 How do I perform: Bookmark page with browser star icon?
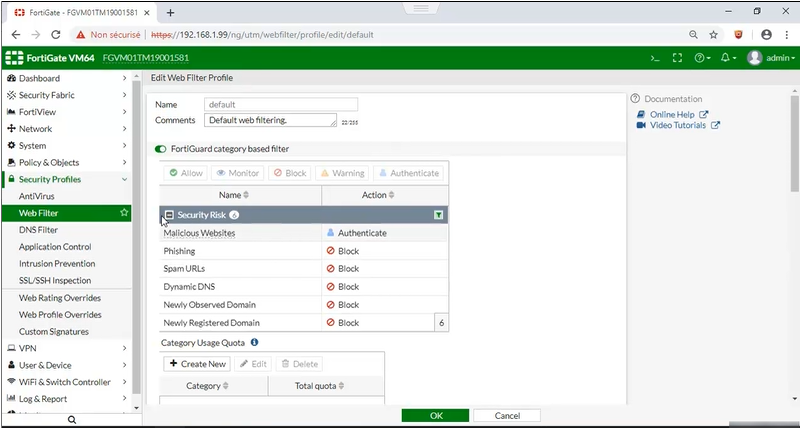click(714, 34)
